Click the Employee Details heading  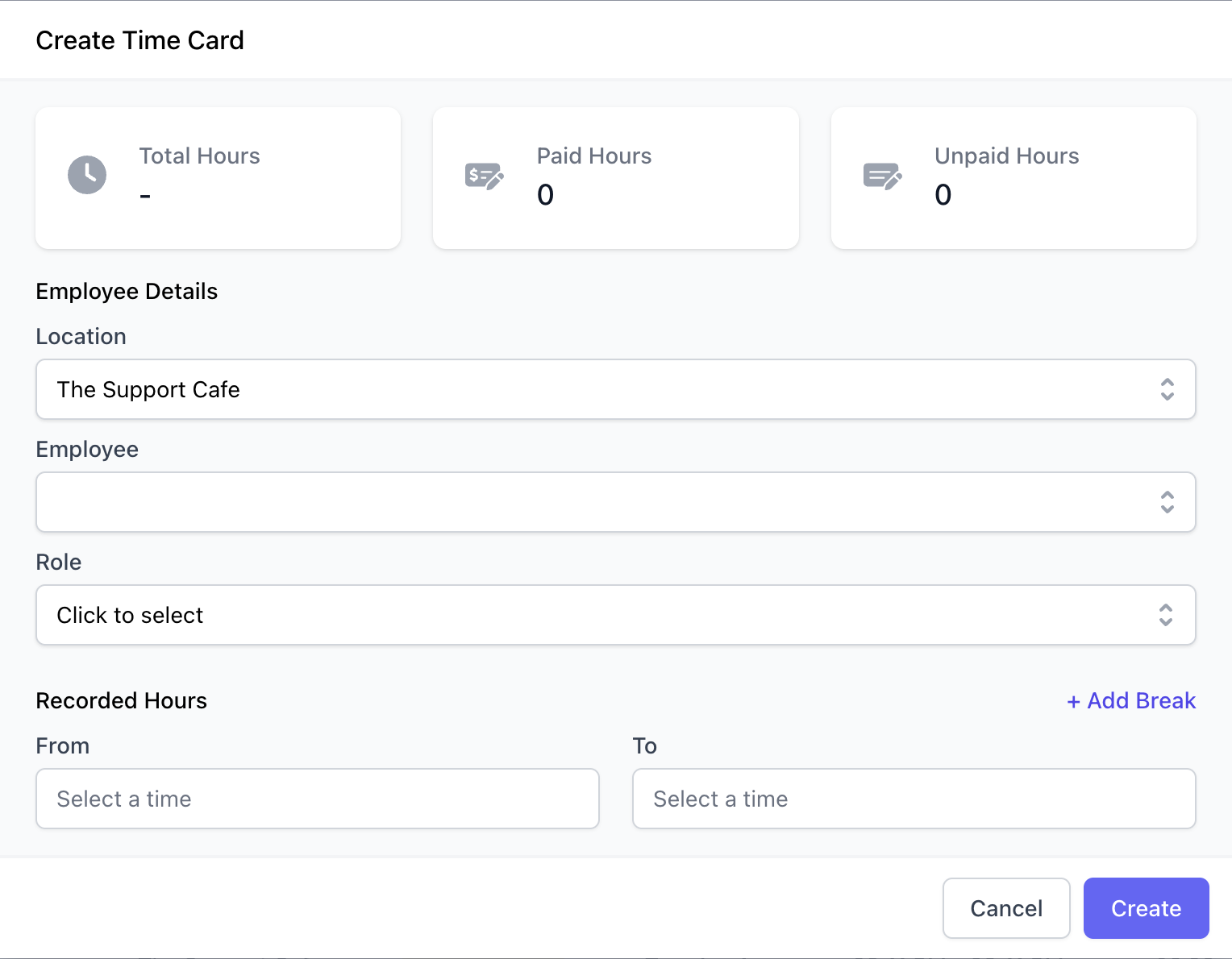(x=127, y=291)
